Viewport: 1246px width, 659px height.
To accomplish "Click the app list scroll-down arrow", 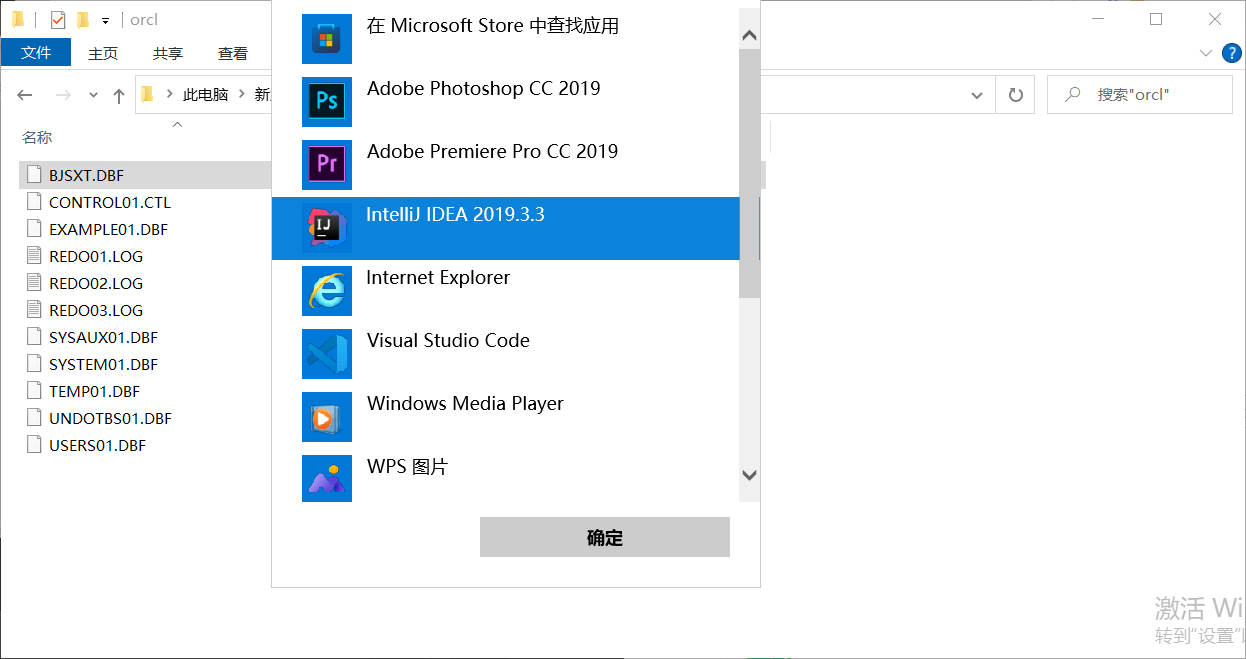I will point(749,476).
